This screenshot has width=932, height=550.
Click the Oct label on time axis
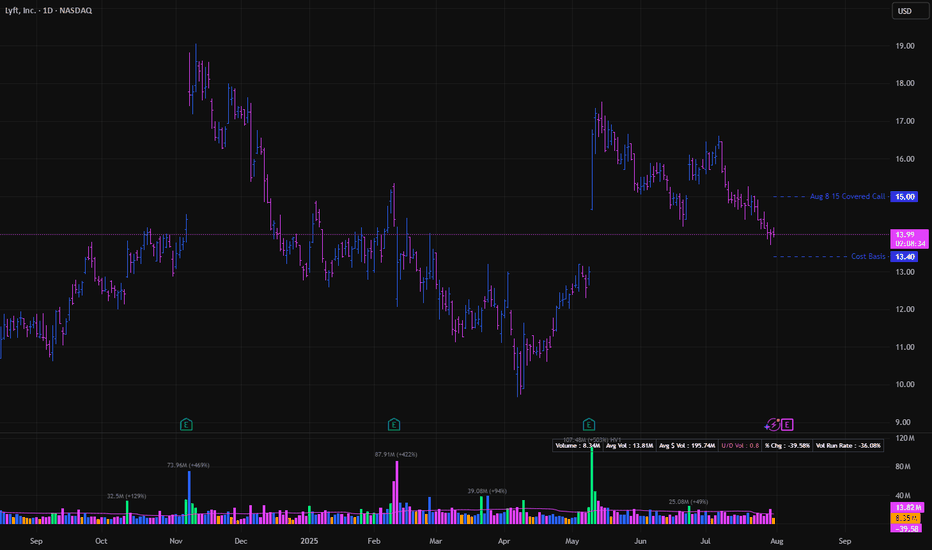click(x=101, y=541)
